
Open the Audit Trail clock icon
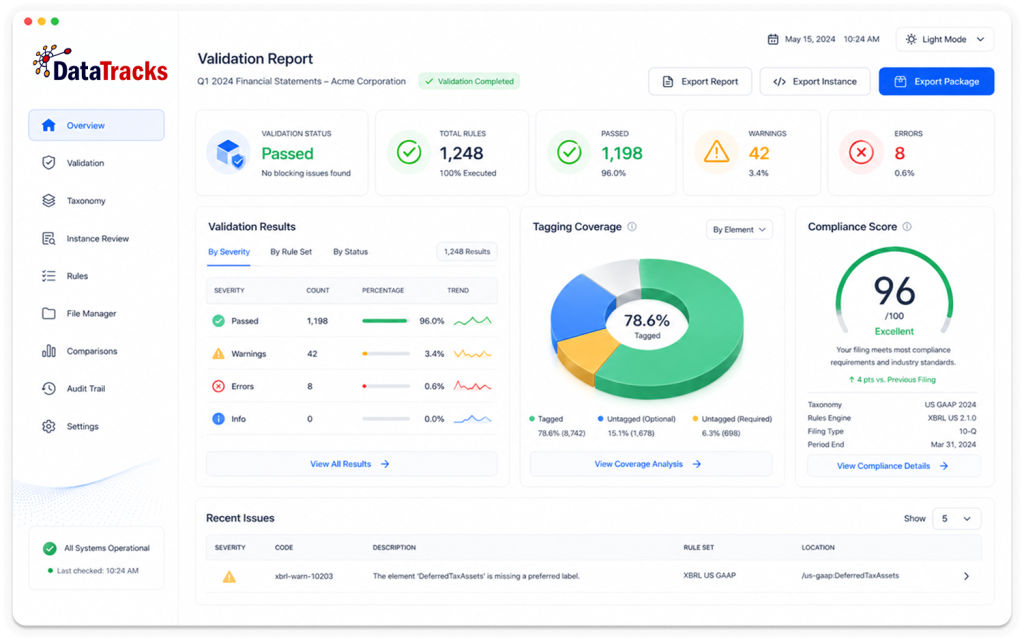[48, 388]
